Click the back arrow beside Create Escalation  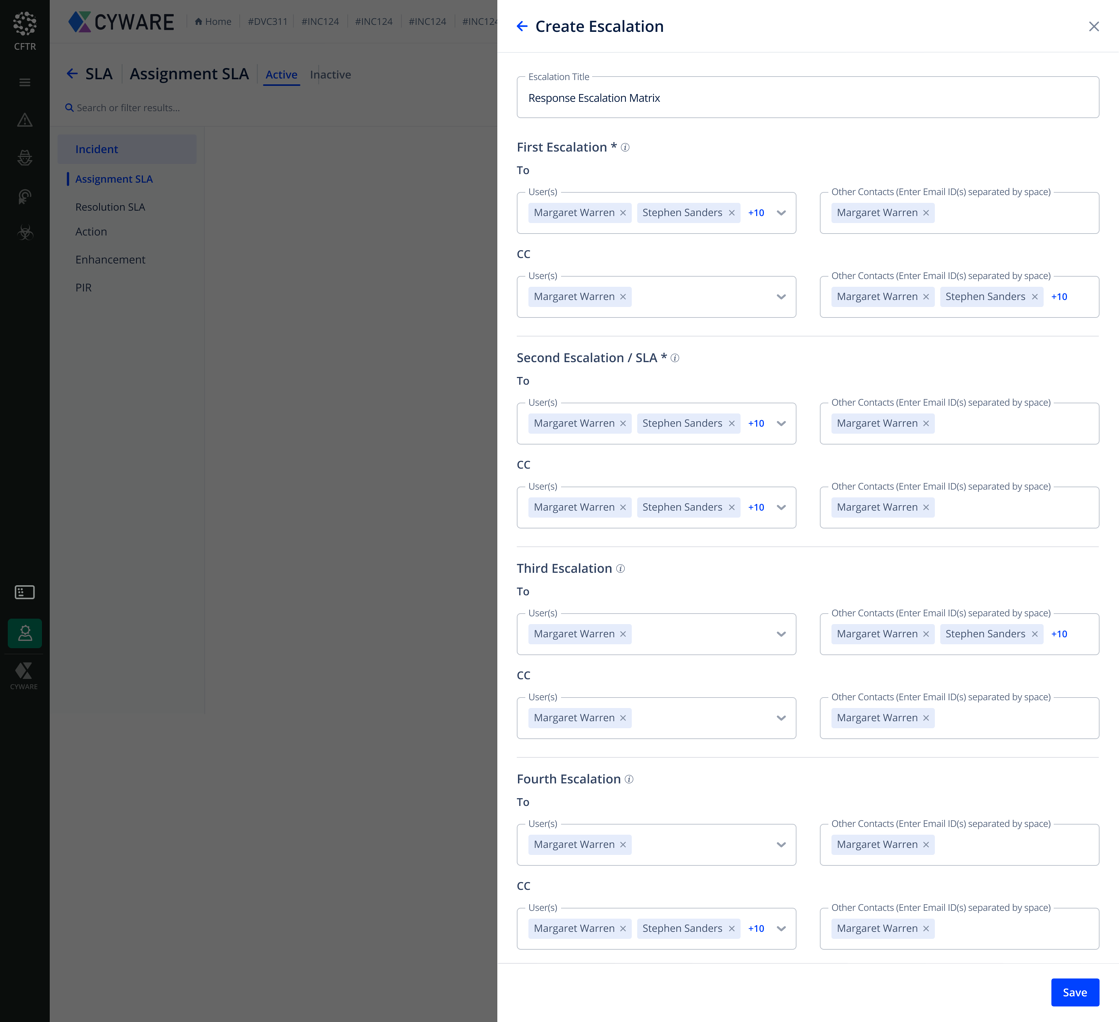point(522,27)
